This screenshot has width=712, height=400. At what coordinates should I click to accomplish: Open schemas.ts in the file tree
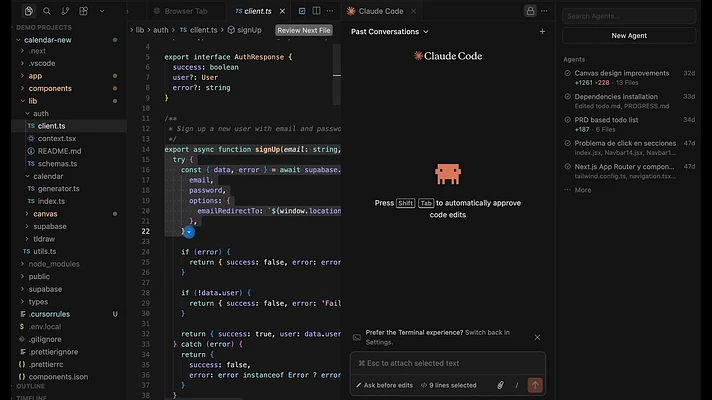pos(57,163)
